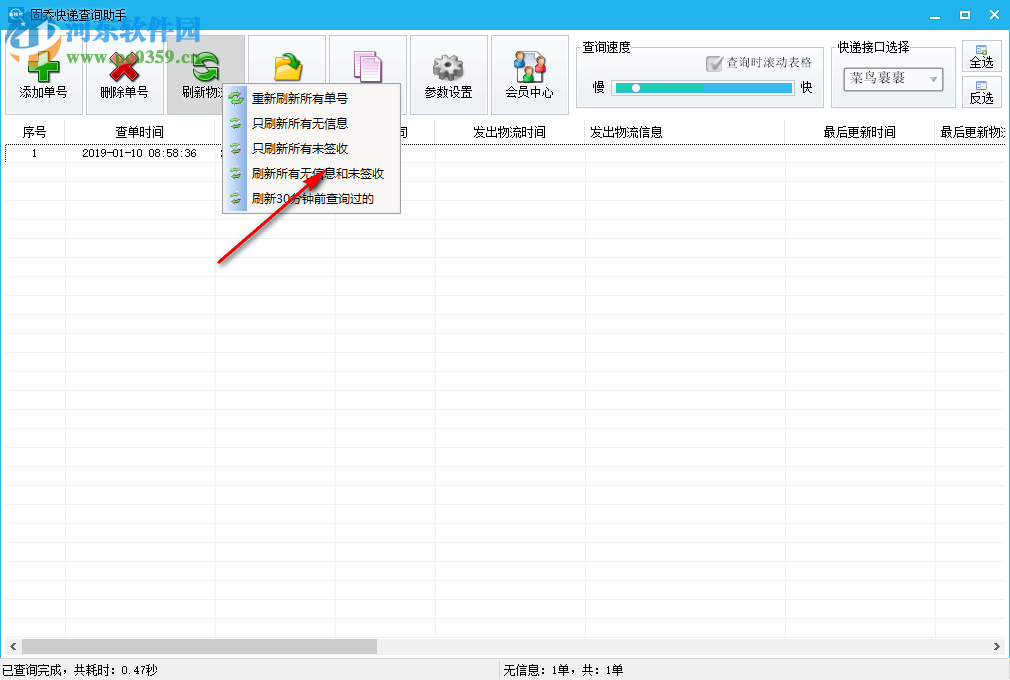Choose 只刷新所有无信息 menu entry

point(302,124)
